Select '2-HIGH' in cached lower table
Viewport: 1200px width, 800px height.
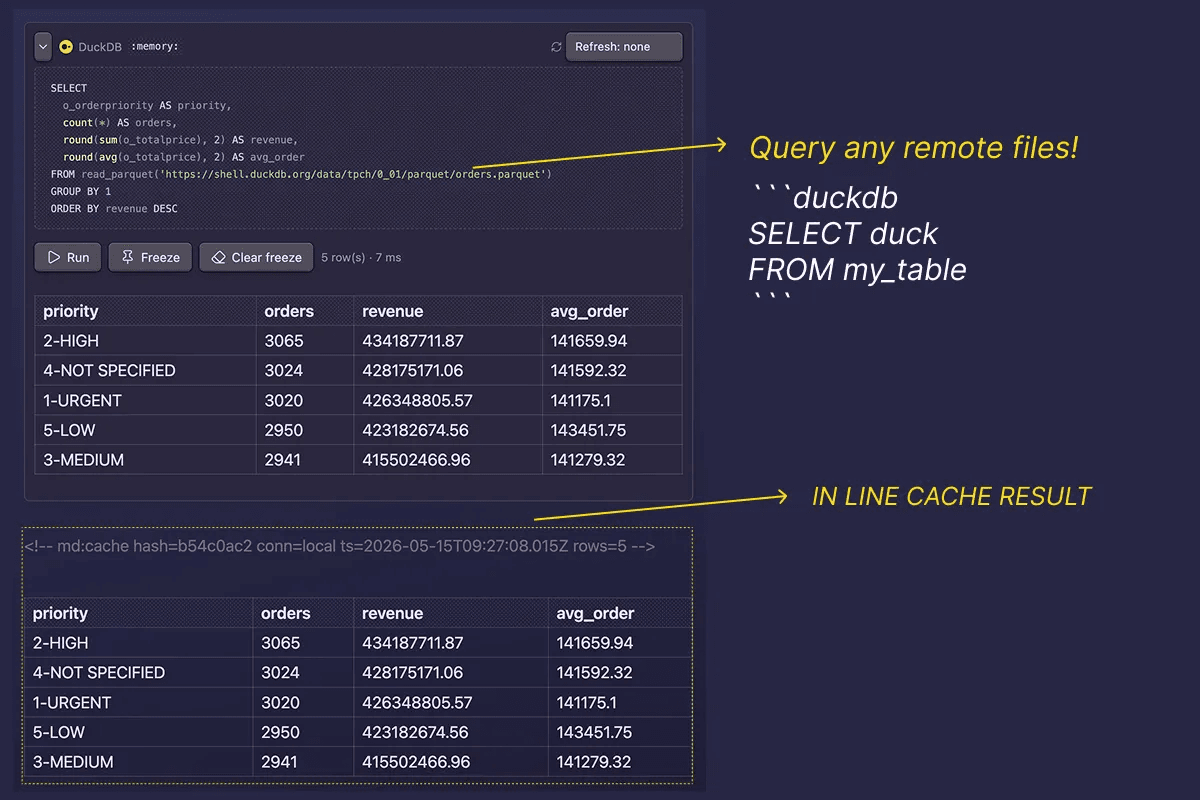[x=60, y=643]
